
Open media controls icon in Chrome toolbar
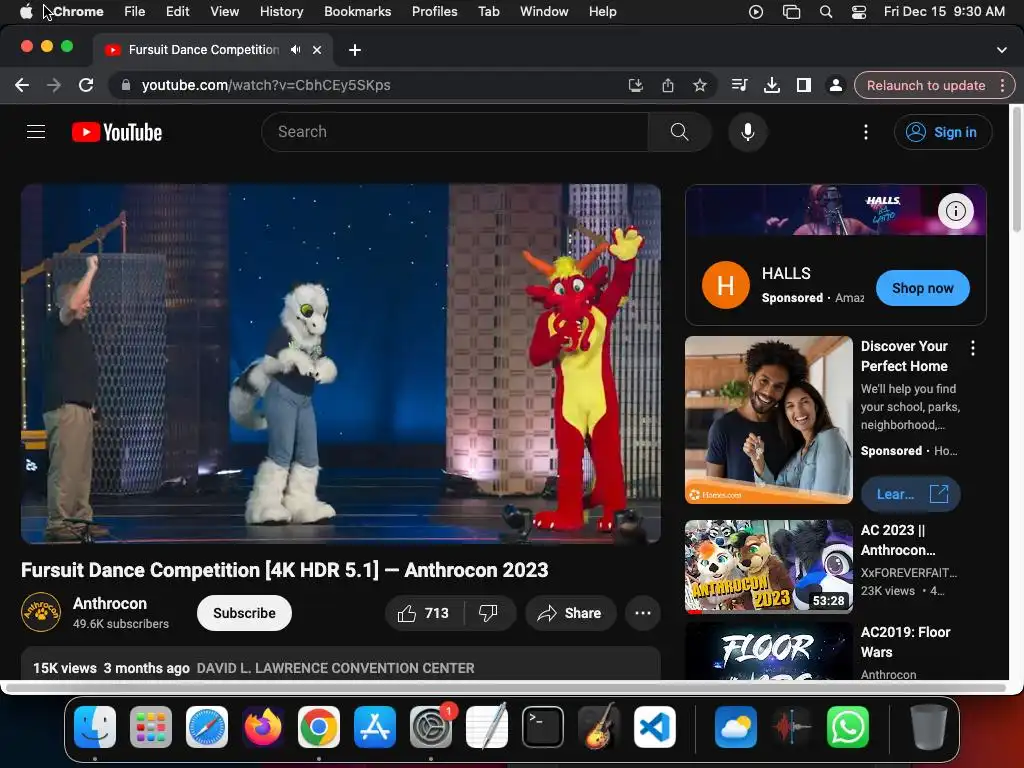739,85
